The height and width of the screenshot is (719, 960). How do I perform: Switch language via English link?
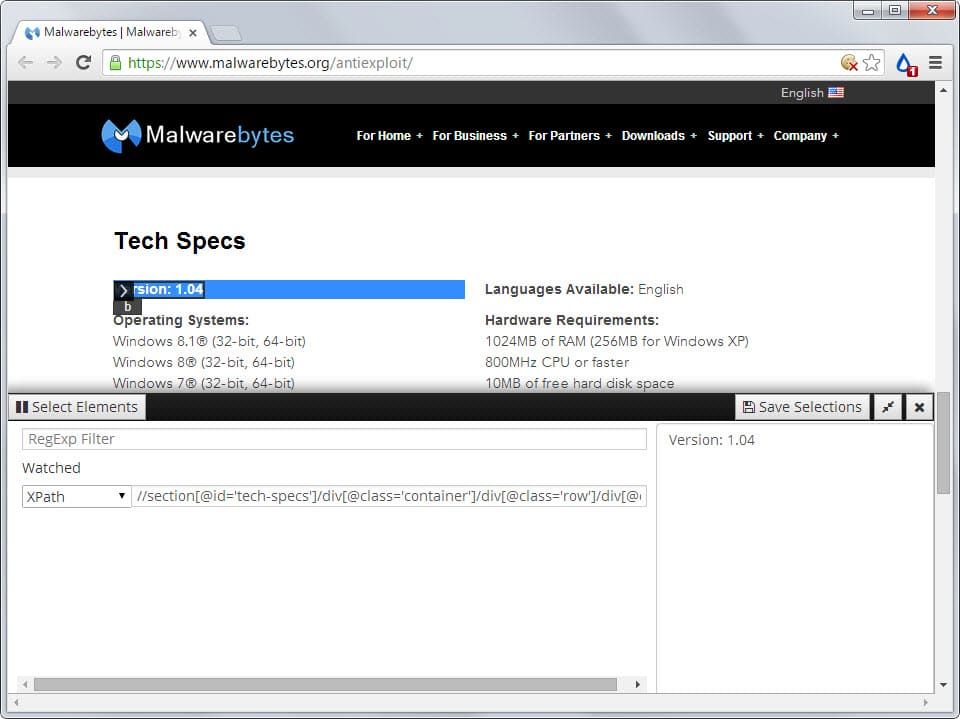(x=811, y=93)
